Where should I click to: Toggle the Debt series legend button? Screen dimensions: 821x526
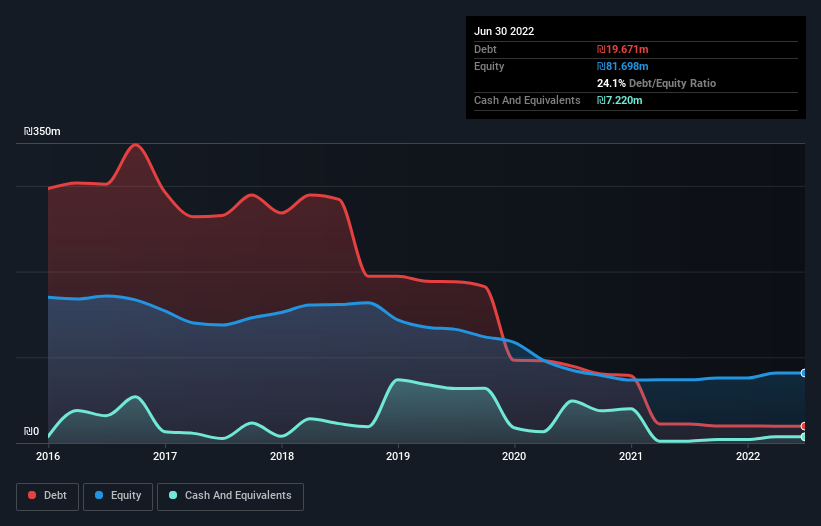tap(48, 496)
